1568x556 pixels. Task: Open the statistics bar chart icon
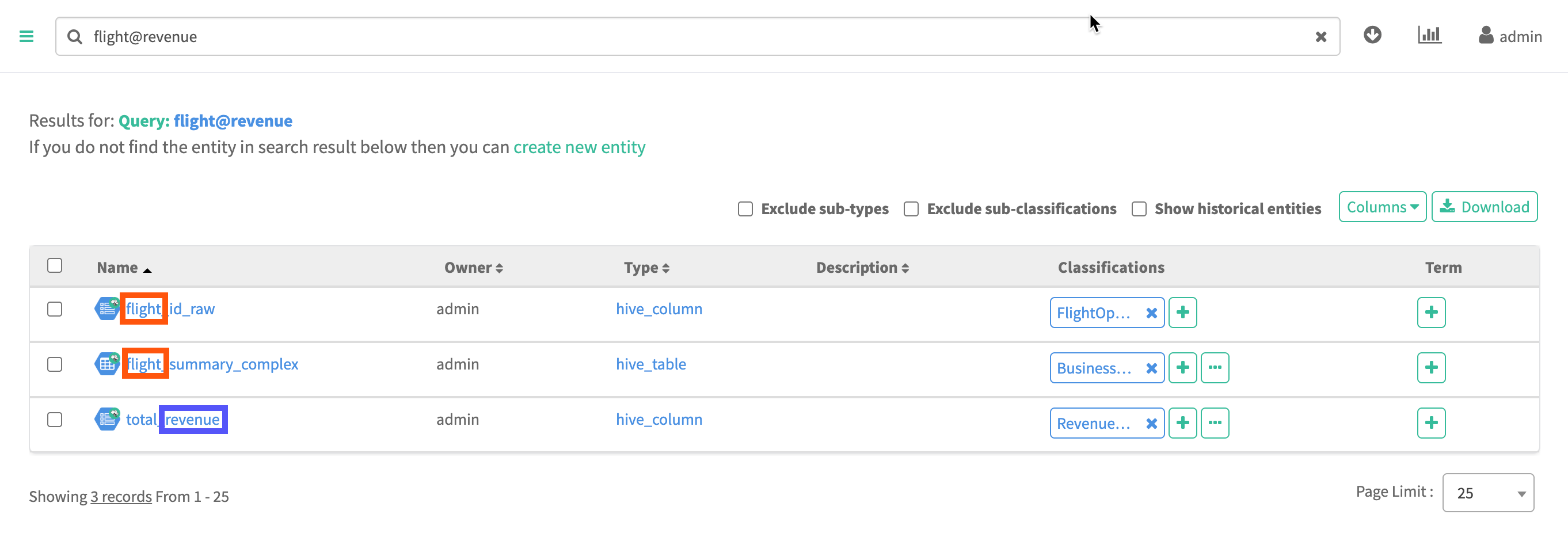pos(1429,35)
